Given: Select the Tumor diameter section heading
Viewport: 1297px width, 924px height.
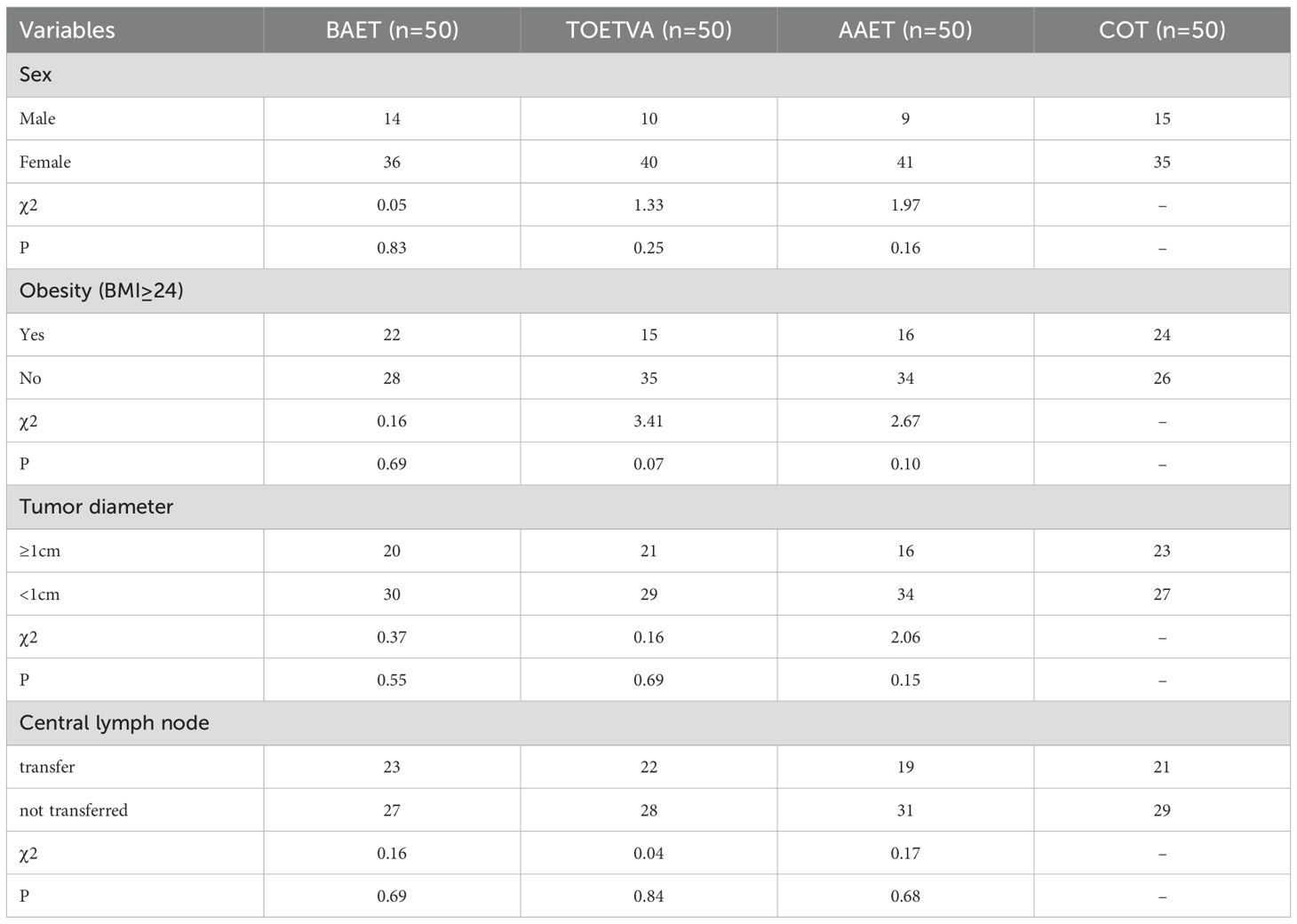Looking at the screenshot, I should click(x=96, y=506).
